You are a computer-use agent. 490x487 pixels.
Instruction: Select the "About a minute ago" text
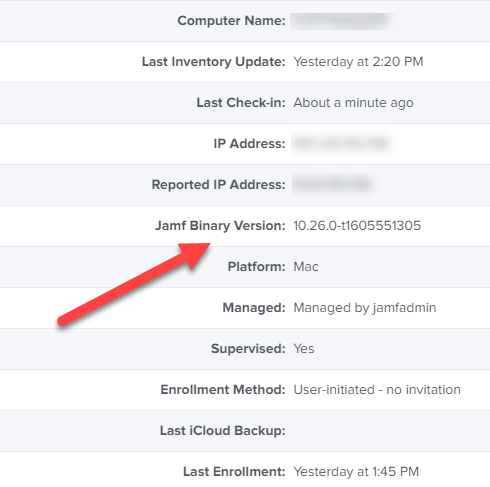353,103
